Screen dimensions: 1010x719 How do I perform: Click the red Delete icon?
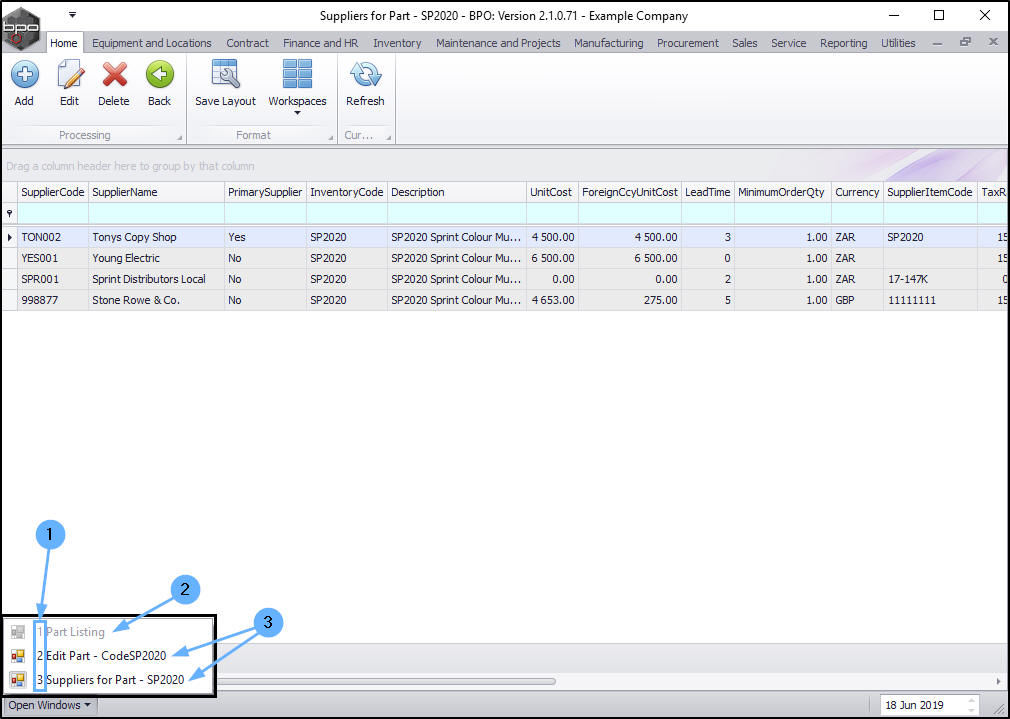(114, 75)
